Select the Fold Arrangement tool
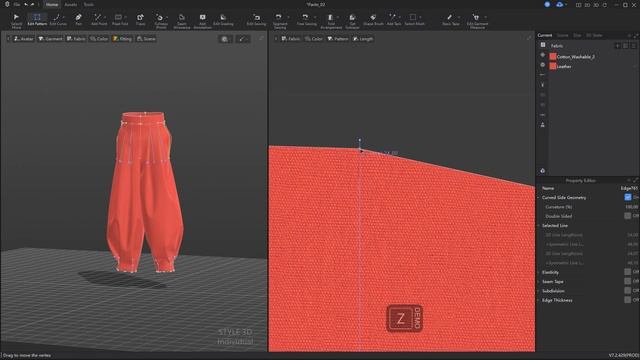The image size is (640, 360). point(331,20)
